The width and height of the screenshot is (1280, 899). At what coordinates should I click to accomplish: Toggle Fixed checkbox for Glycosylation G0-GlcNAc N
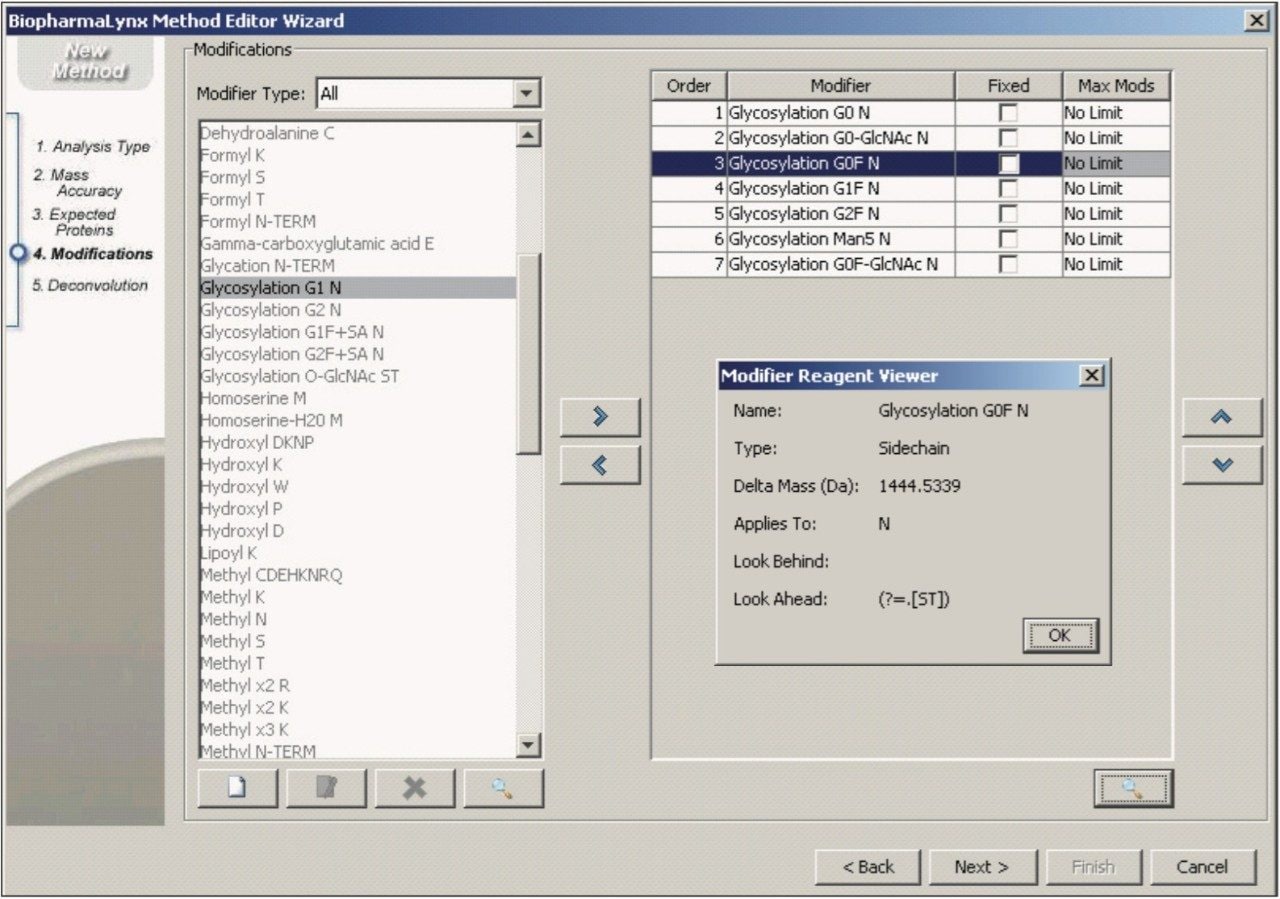(x=1008, y=138)
